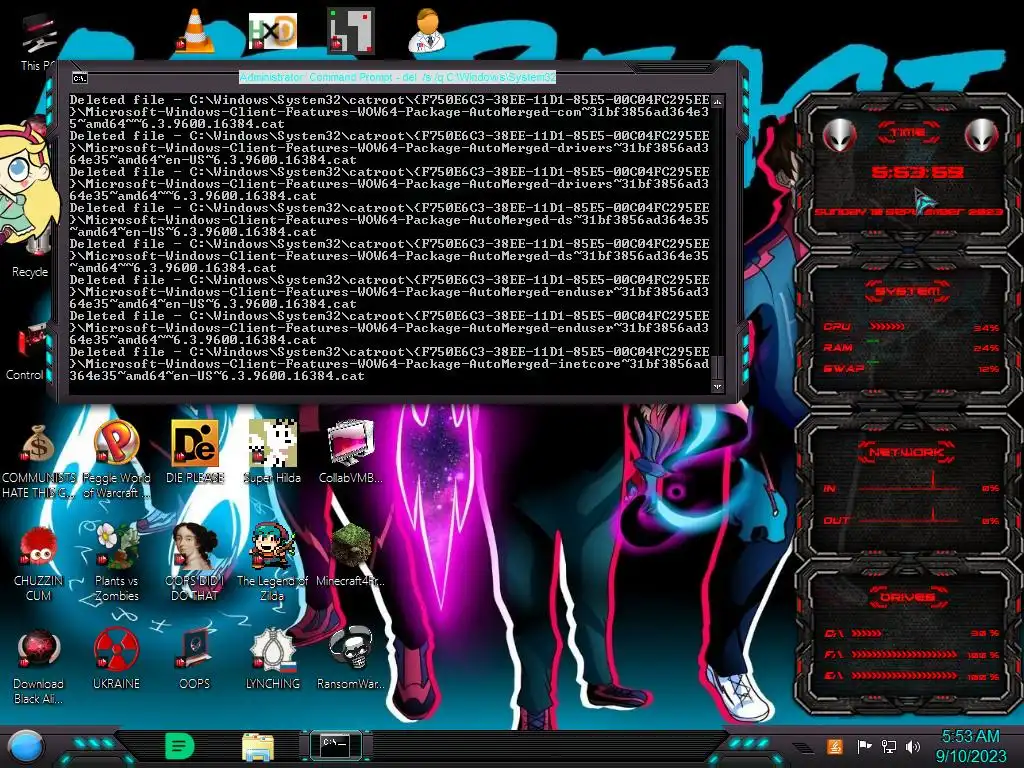The width and height of the screenshot is (1024, 768).
Task: Switch to Command Prompt taskbar button
Action: pos(336,746)
